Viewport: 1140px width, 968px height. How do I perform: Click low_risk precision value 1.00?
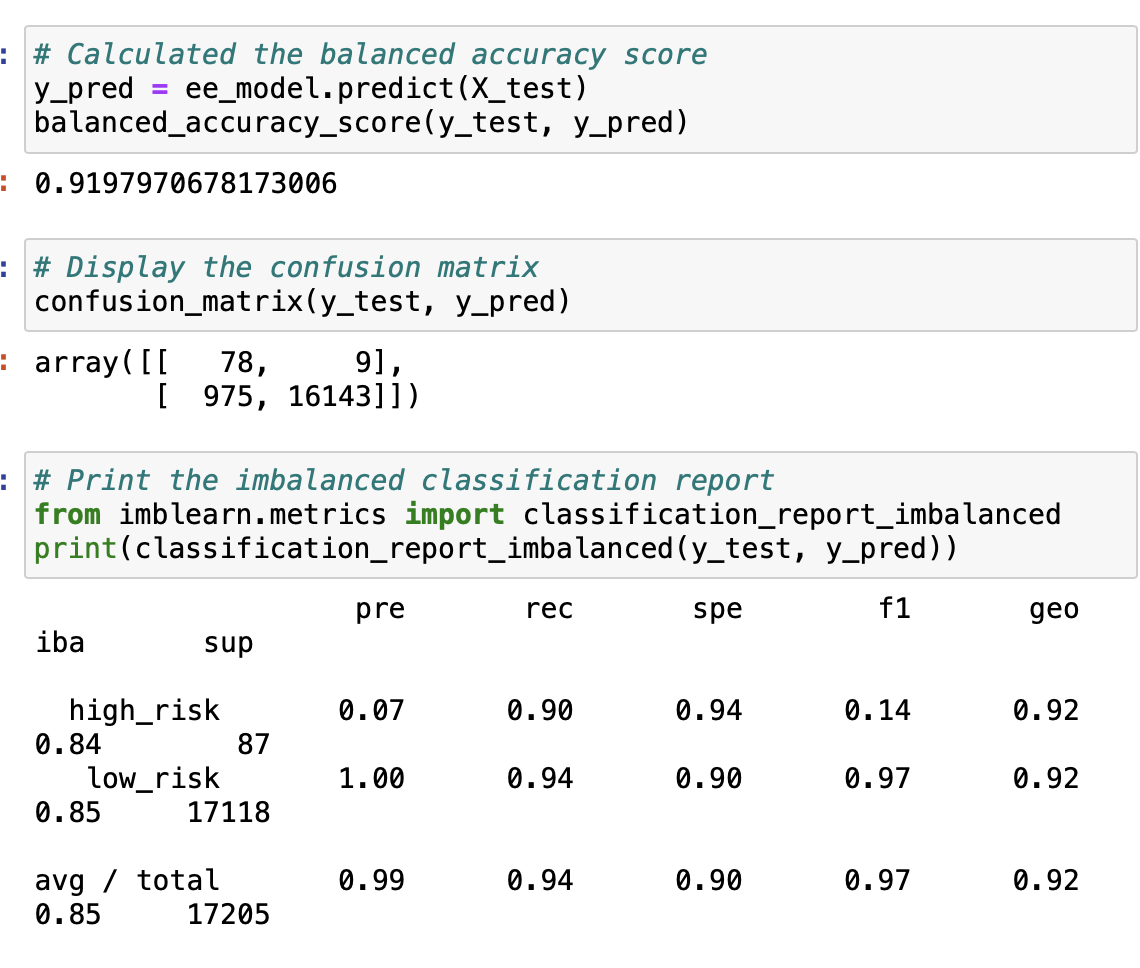click(372, 779)
